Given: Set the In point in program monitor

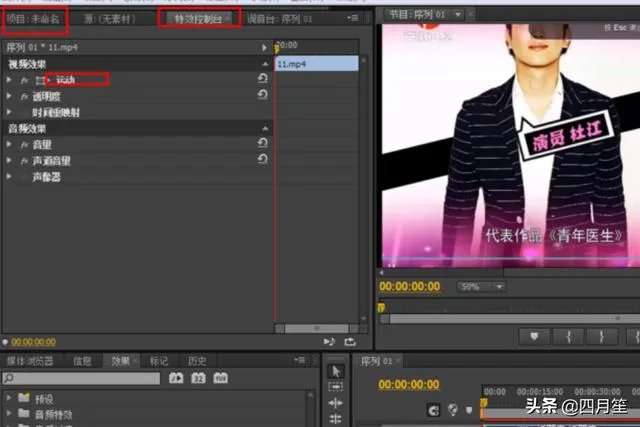Looking at the screenshot, I should tap(568, 336).
